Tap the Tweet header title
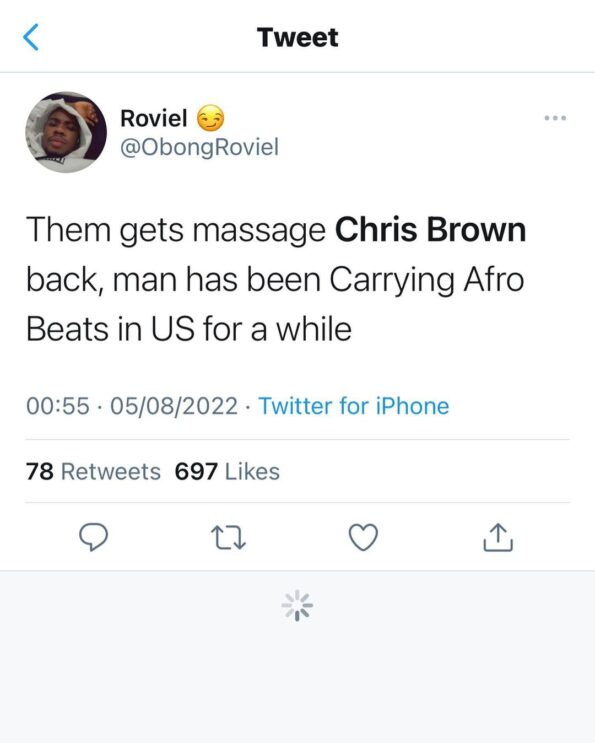The image size is (595, 743). pos(298,37)
